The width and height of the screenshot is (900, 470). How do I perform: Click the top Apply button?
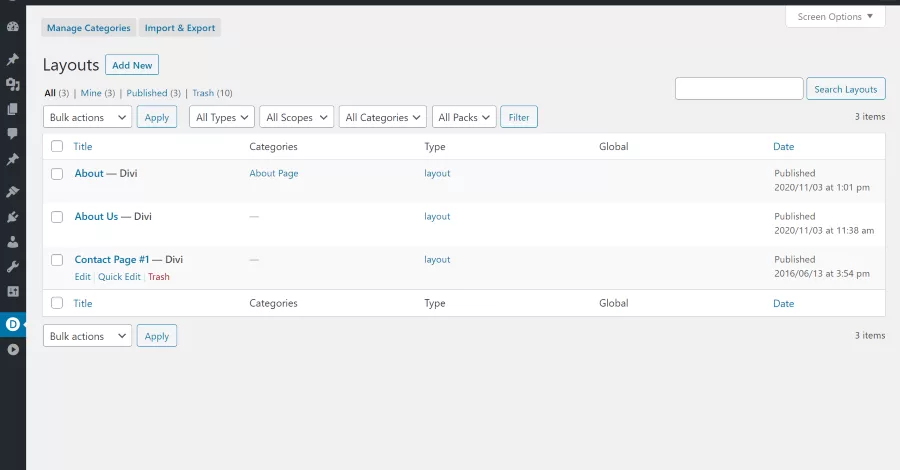[157, 117]
